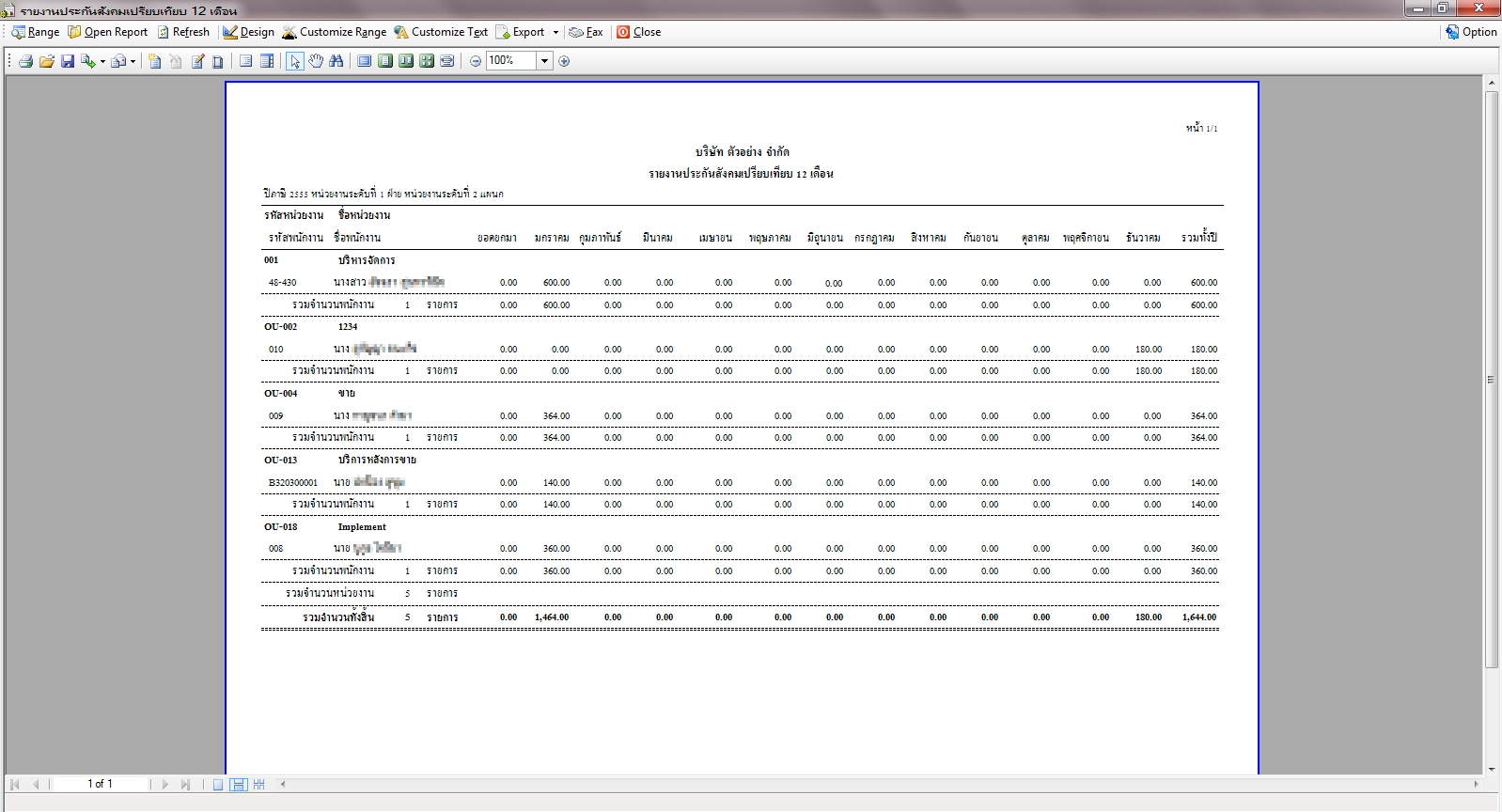Click department code 'OU-013' in report
This screenshot has height=812, width=1502.
point(280,461)
